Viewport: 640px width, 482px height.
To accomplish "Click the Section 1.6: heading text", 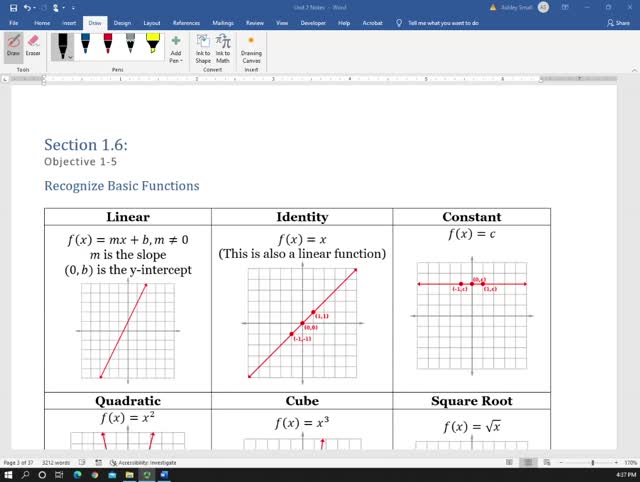I will tap(86, 144).
